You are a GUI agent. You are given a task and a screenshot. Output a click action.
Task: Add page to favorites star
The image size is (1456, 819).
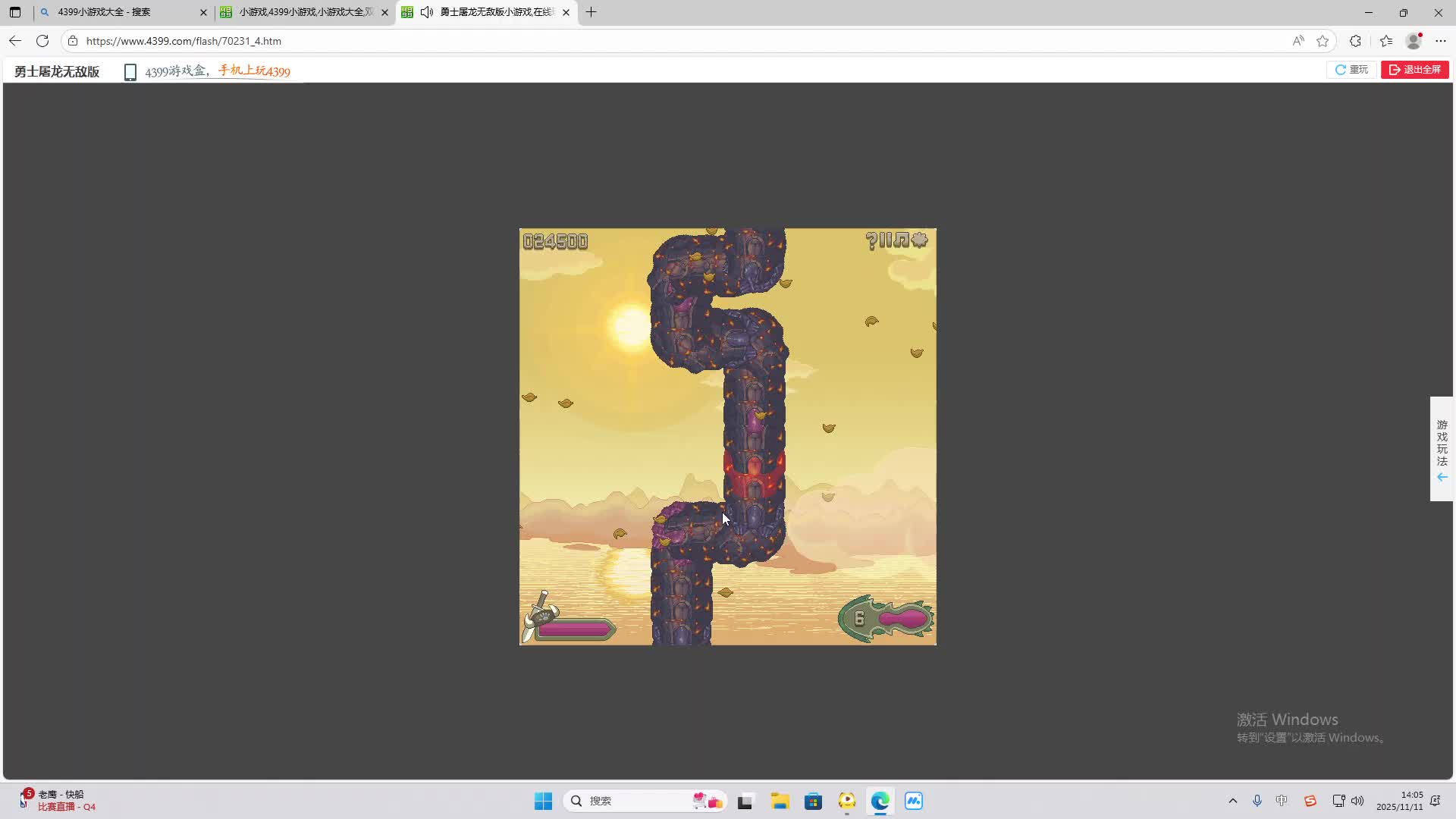(x=1323, y=41)
